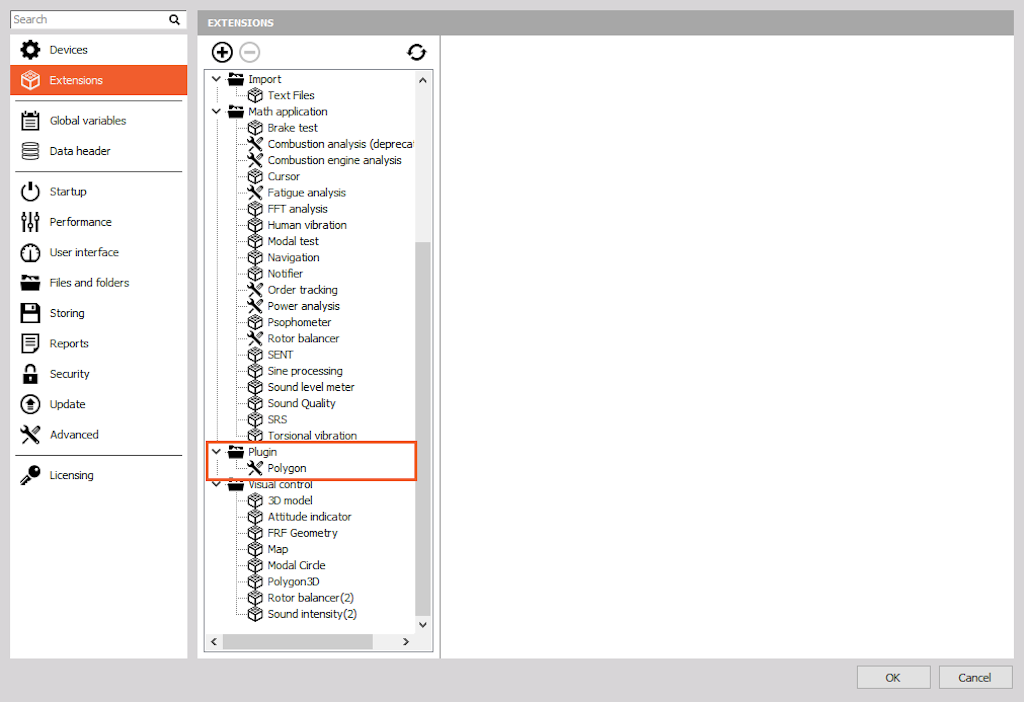
Task: Collapse the Math application tree node
Action: [x=216, y=112]
